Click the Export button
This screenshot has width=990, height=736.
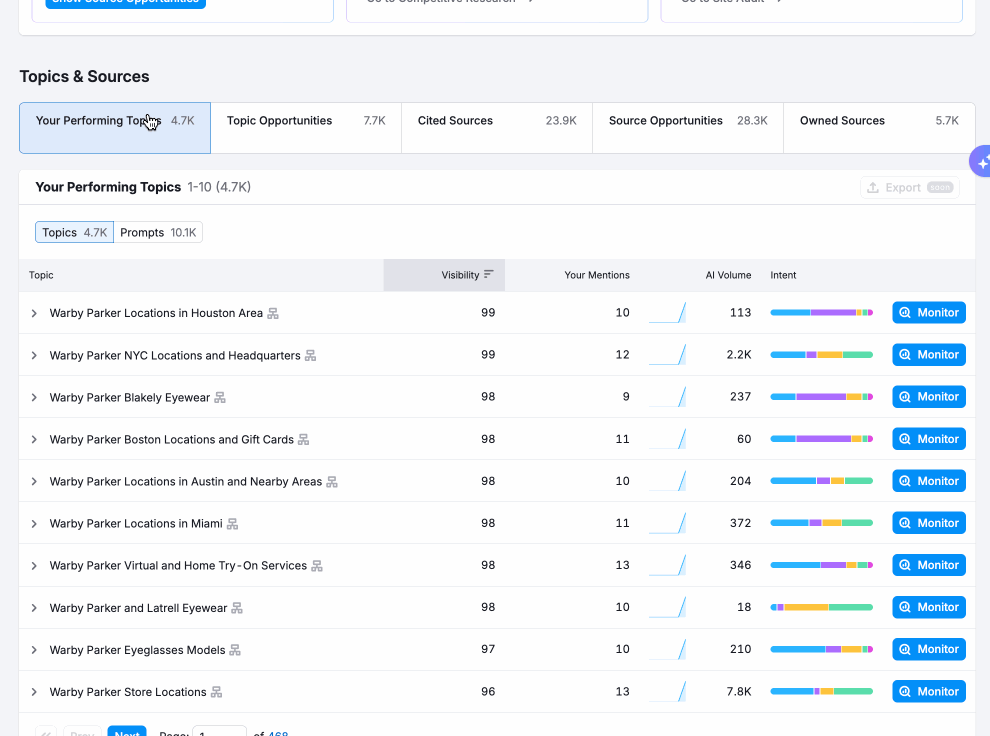coord(909,188)
